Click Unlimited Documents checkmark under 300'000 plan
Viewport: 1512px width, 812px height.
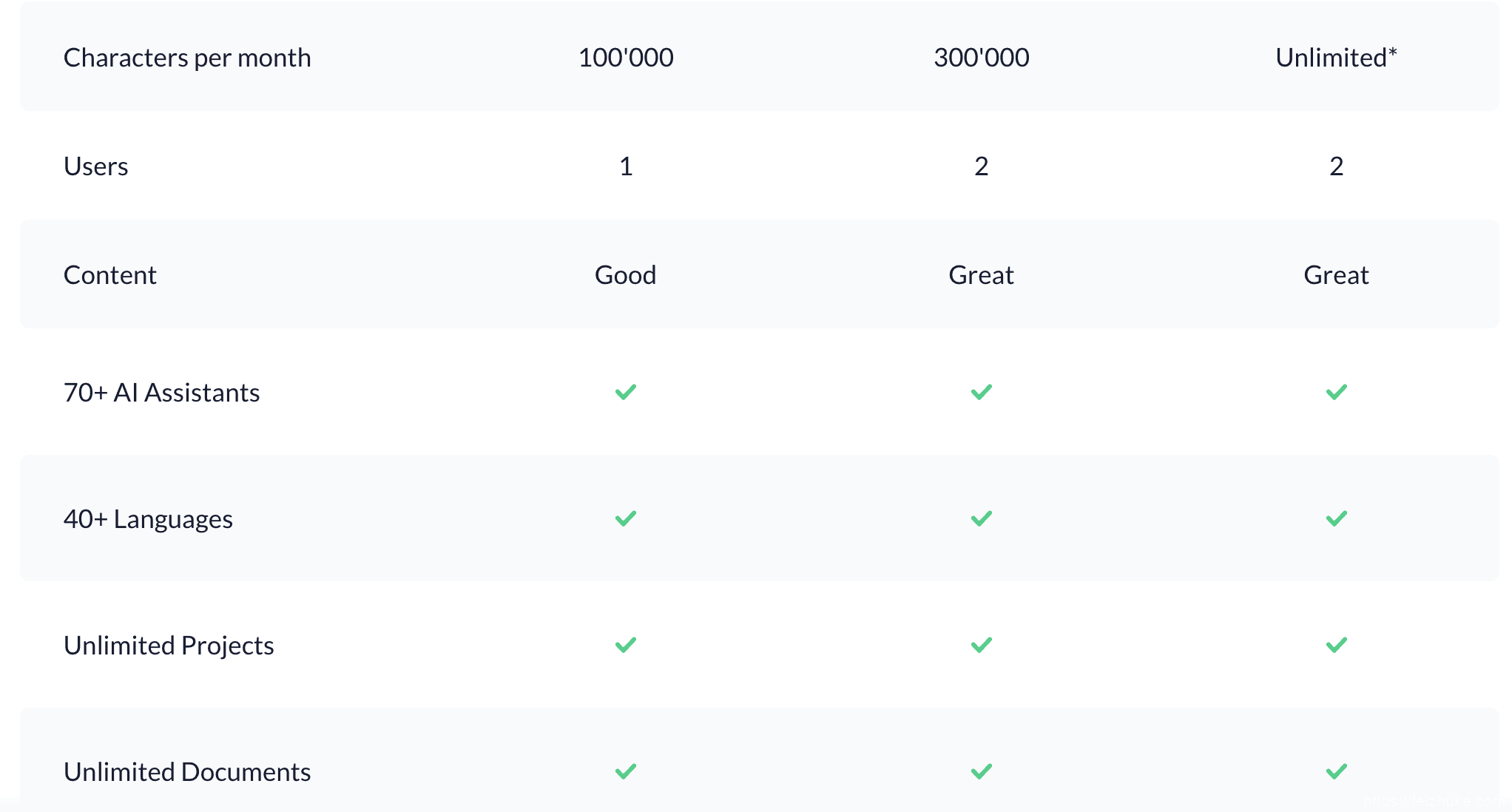pos(981,771)
